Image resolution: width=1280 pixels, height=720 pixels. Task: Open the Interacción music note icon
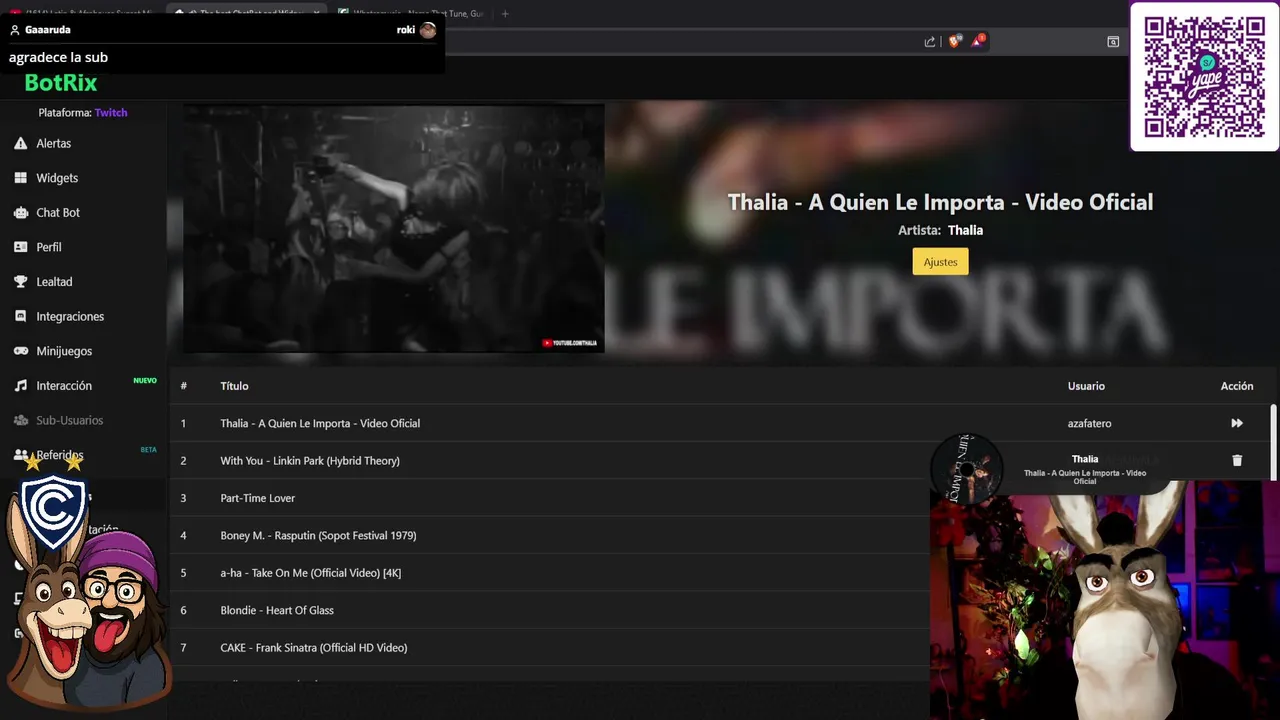20,386
